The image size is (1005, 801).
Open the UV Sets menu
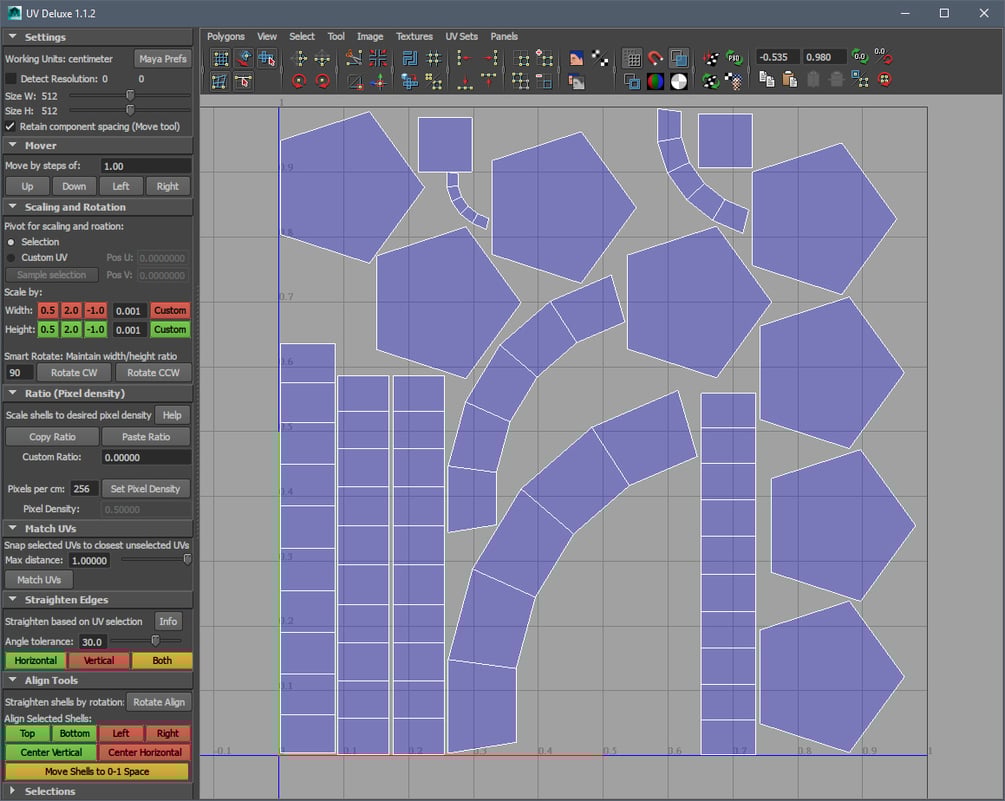[x=462, y=36]
